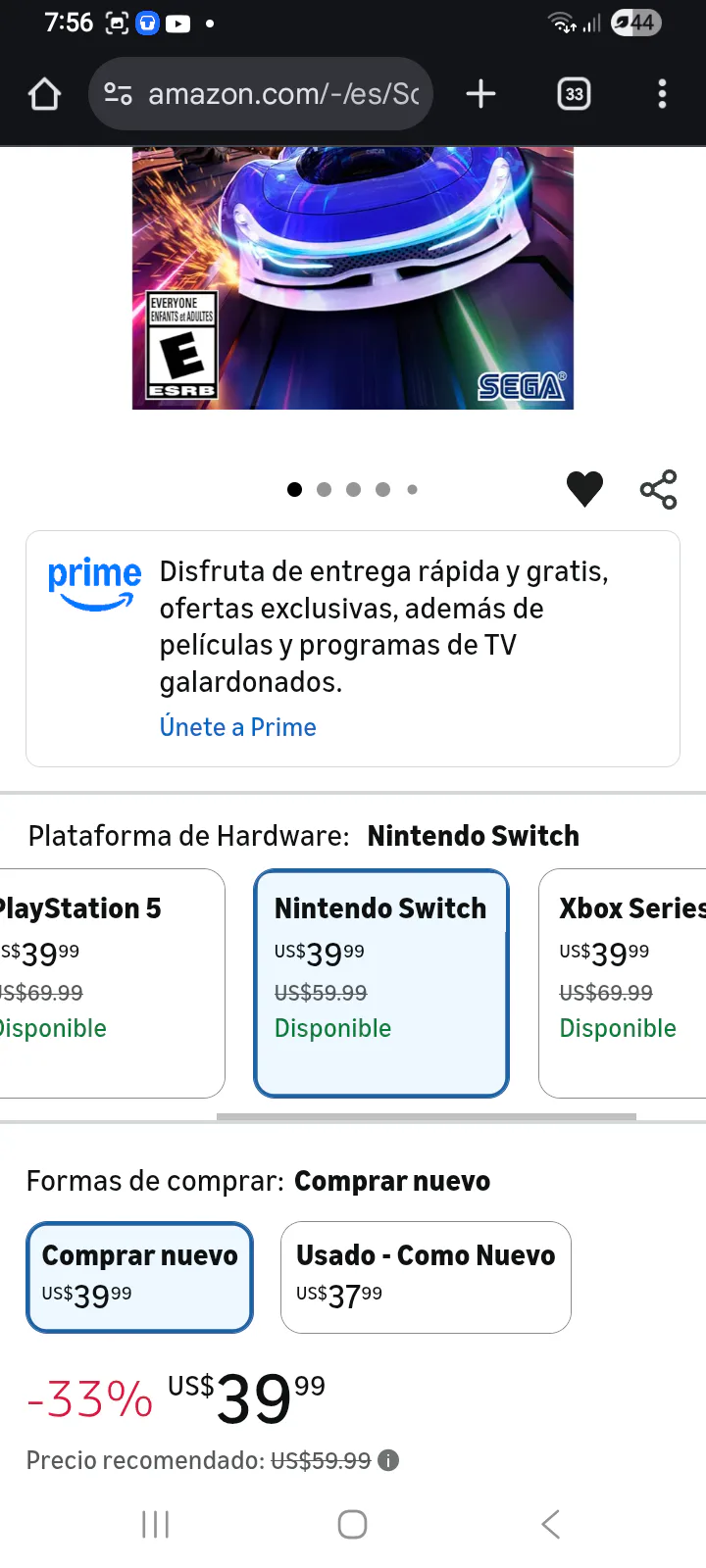The height and width of the screenshot is (1568, 706).
Task: Tap the SEGA game cover image
Action: (x=353, y=277)
